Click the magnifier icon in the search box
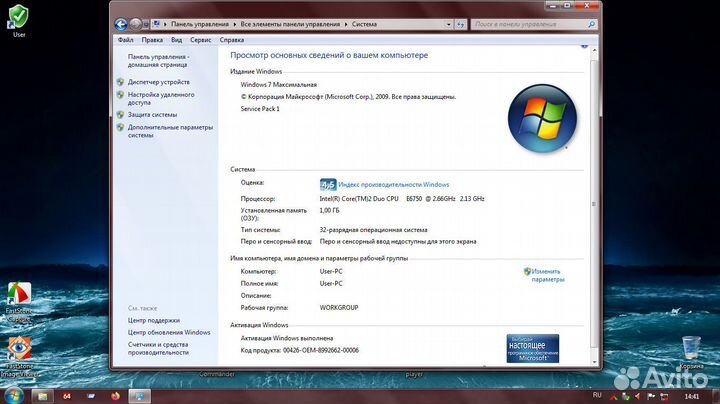Viewport: 720px width, 404px height. (x=591, y=24)
